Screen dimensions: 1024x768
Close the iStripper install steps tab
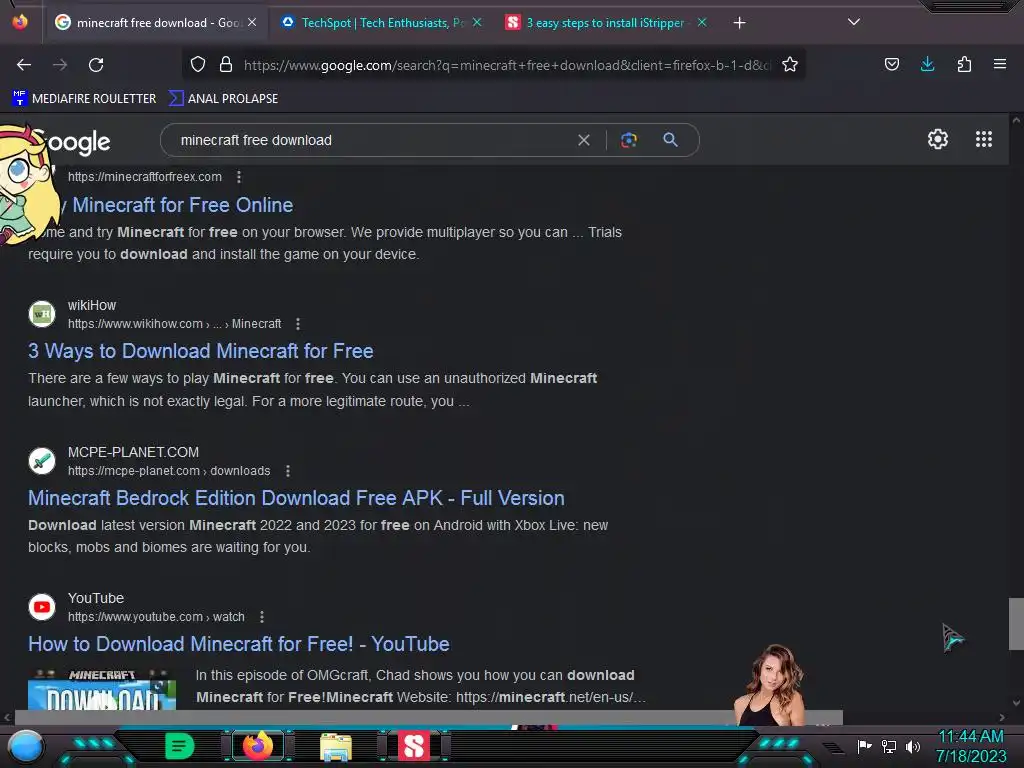702,23
